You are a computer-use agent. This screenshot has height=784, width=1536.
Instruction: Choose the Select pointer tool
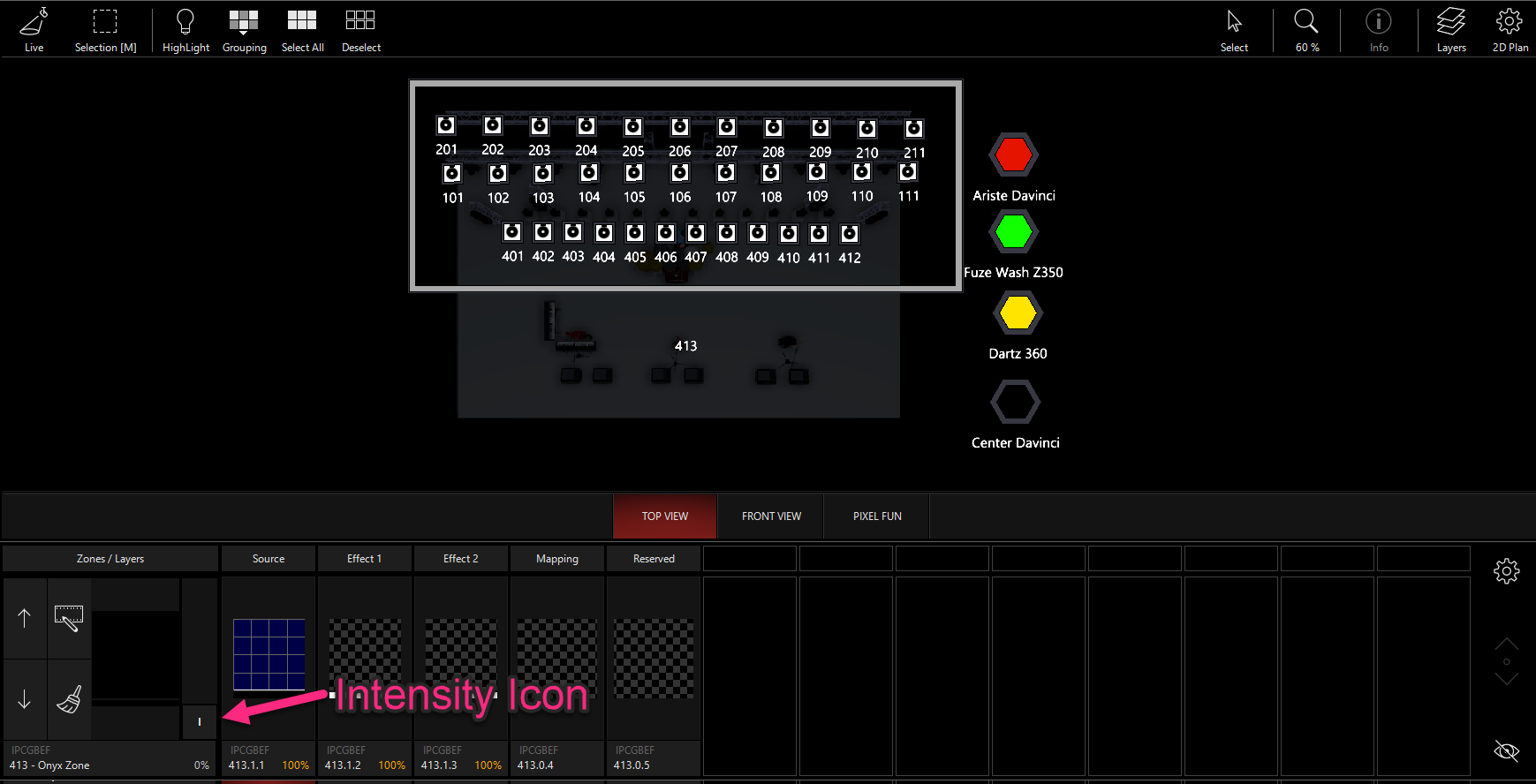1234,21
